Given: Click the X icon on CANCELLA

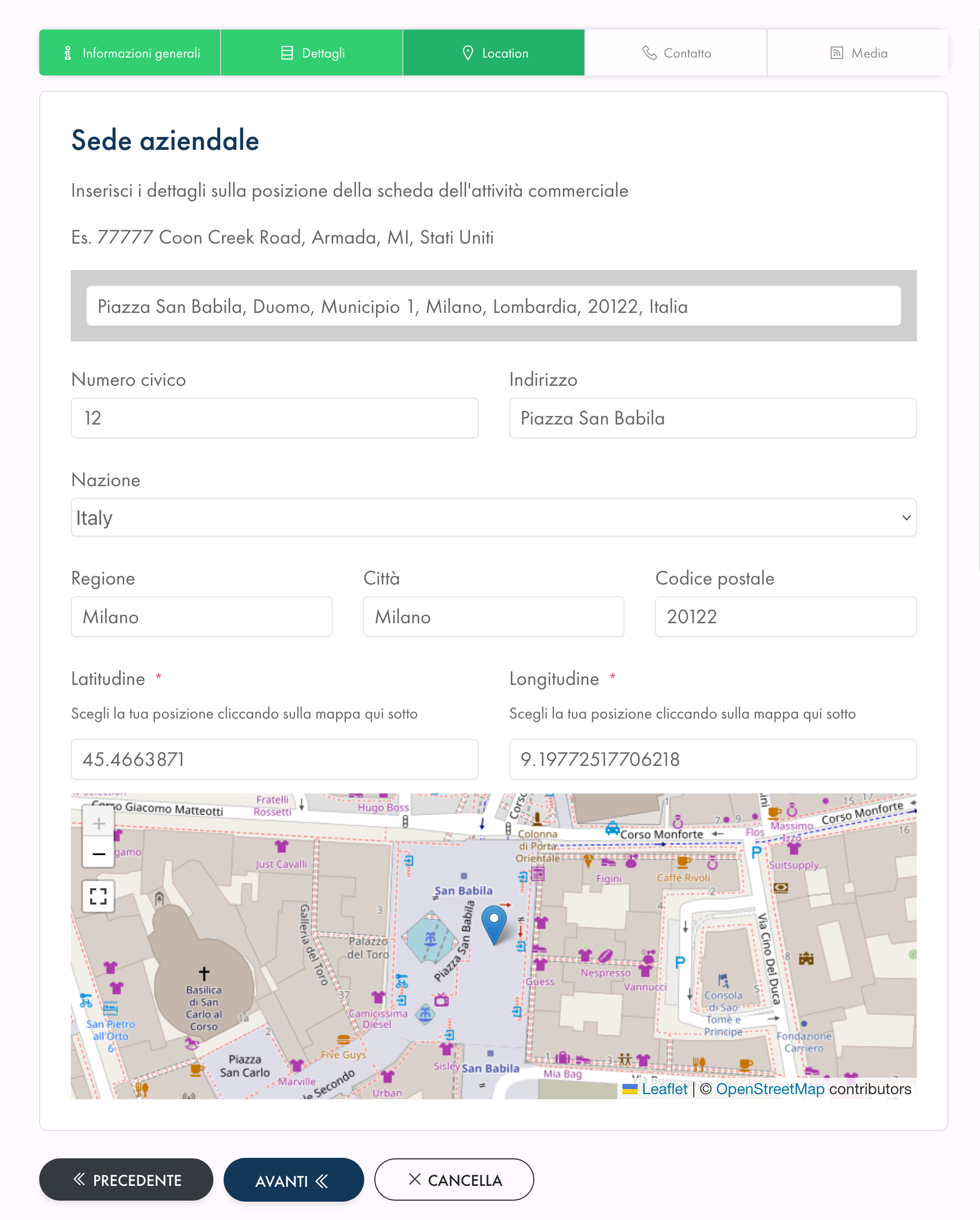Looking at the screenshot, I should [415, 1179].
